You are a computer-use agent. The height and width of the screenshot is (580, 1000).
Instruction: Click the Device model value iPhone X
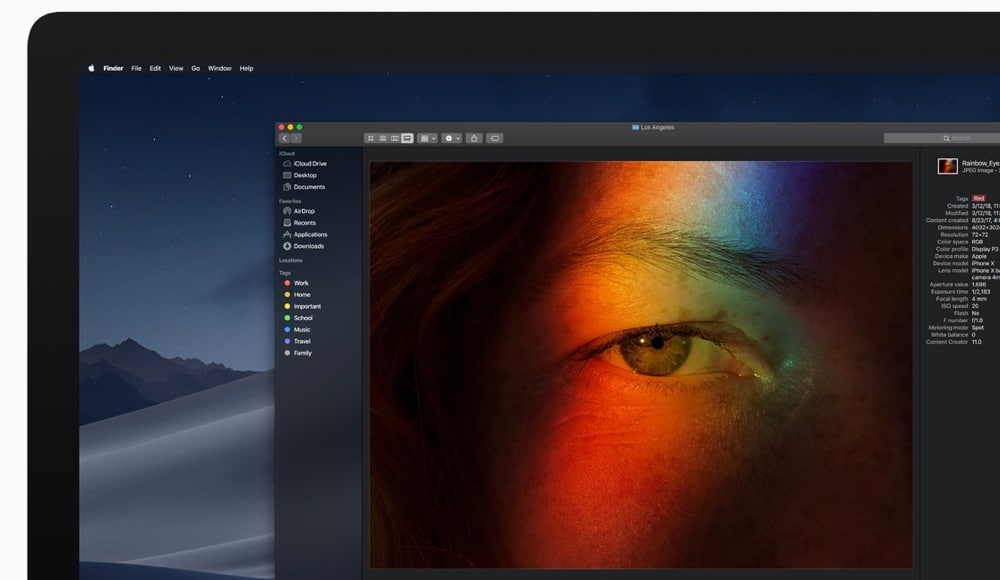pyautogui.click(x=983, y=264)
